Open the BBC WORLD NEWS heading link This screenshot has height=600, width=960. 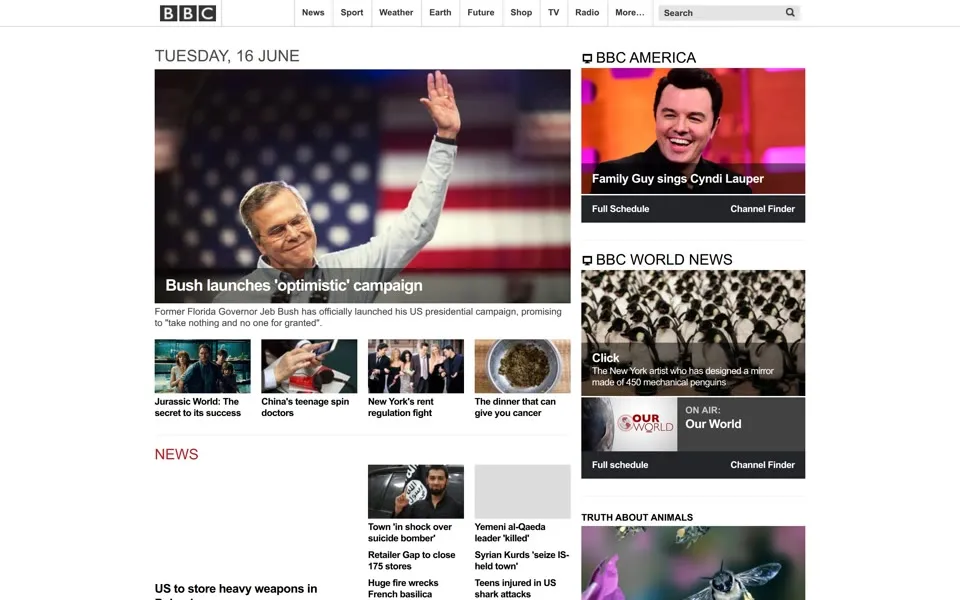pos(664,260)
